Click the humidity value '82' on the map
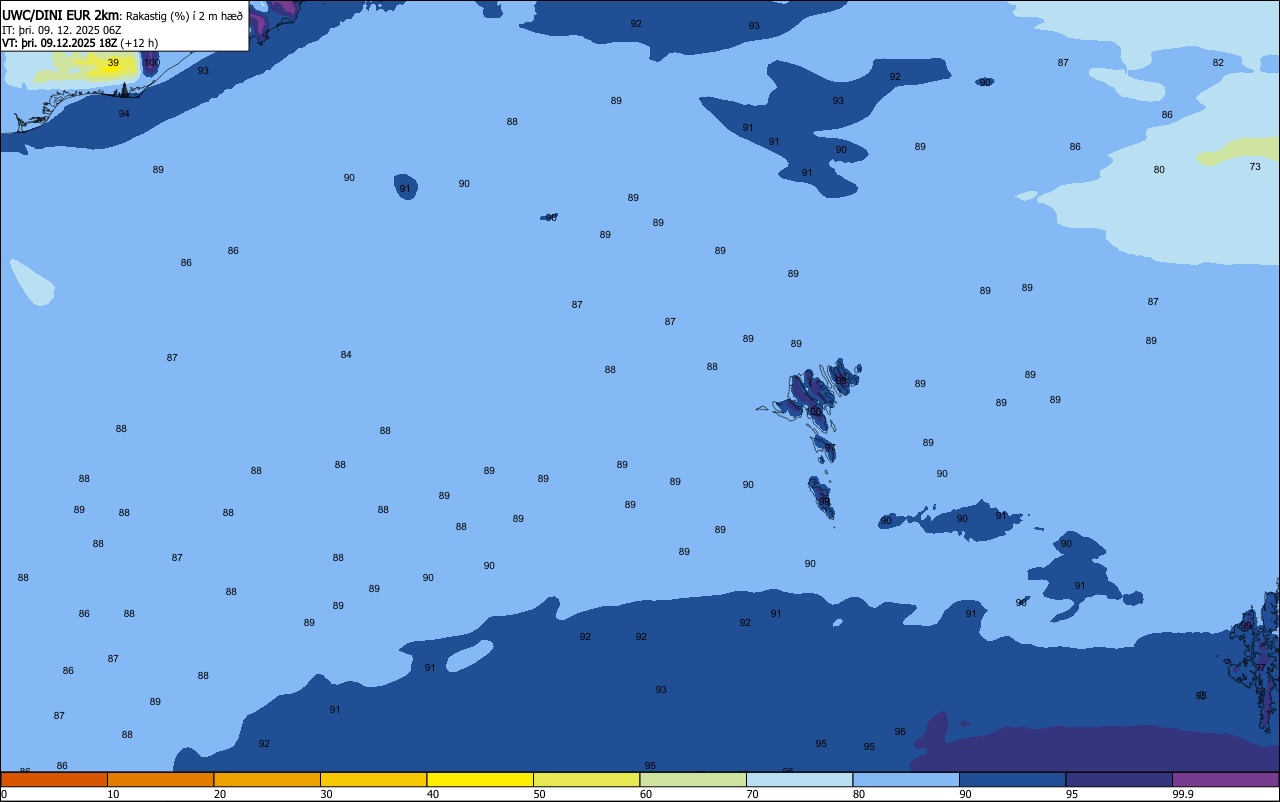The image size is (1280, 802). click(1218, 63)
